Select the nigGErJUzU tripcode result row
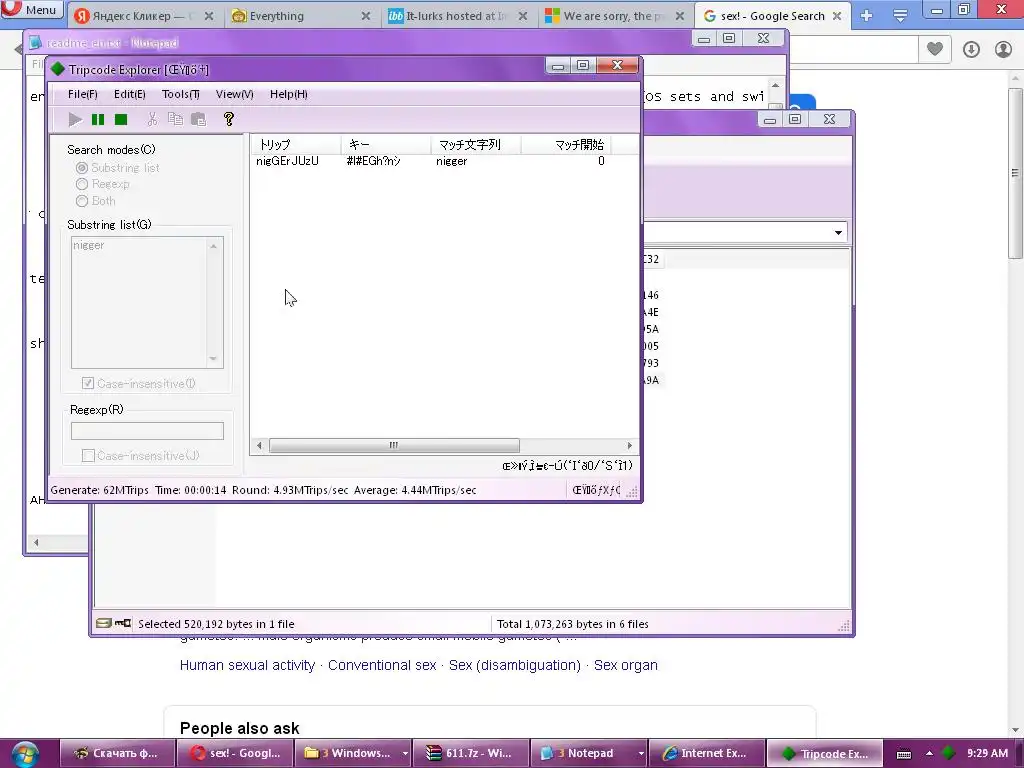1024x768 pixels. click(431, 161)
